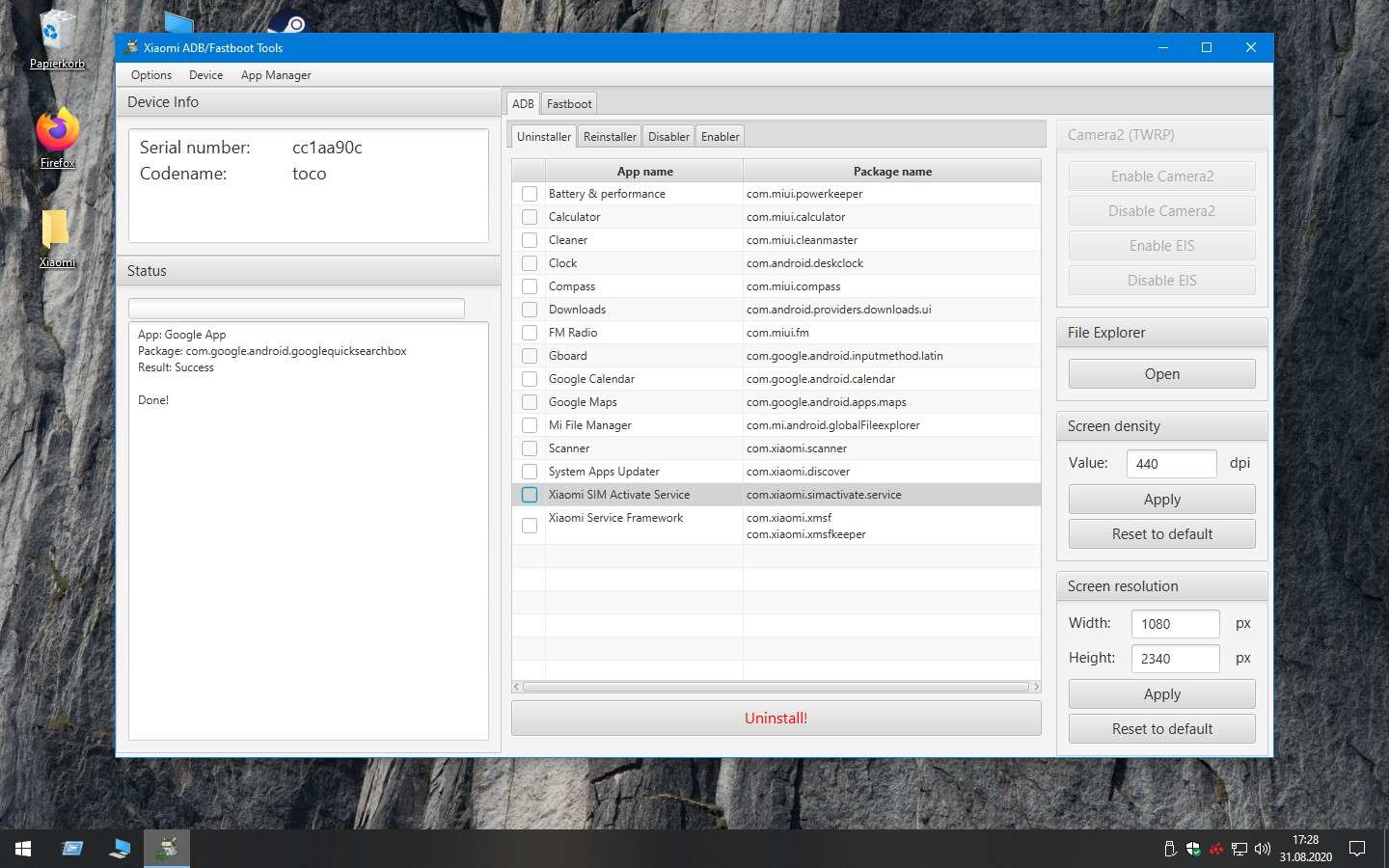Screen dimensions: 1389x868
Task: Sort by the App name column header
Action: coord(644,172)
